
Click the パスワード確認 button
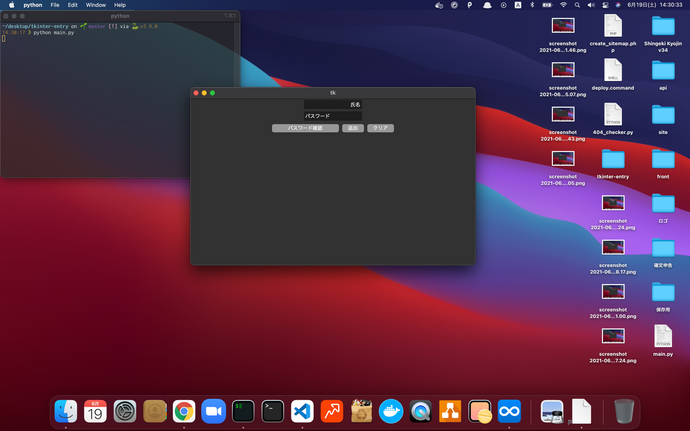(x=305, y=128)
